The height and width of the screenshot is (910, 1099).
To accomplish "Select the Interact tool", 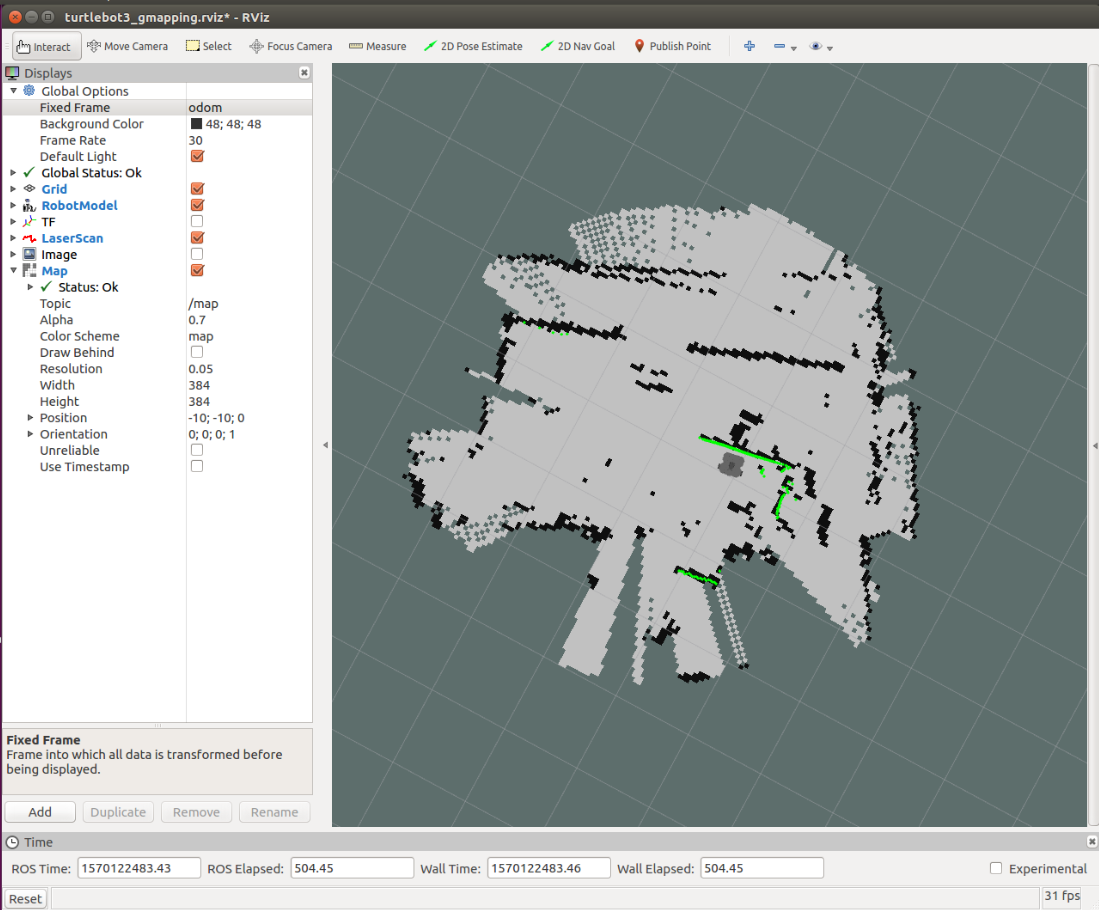I will (x=46, y=46).
